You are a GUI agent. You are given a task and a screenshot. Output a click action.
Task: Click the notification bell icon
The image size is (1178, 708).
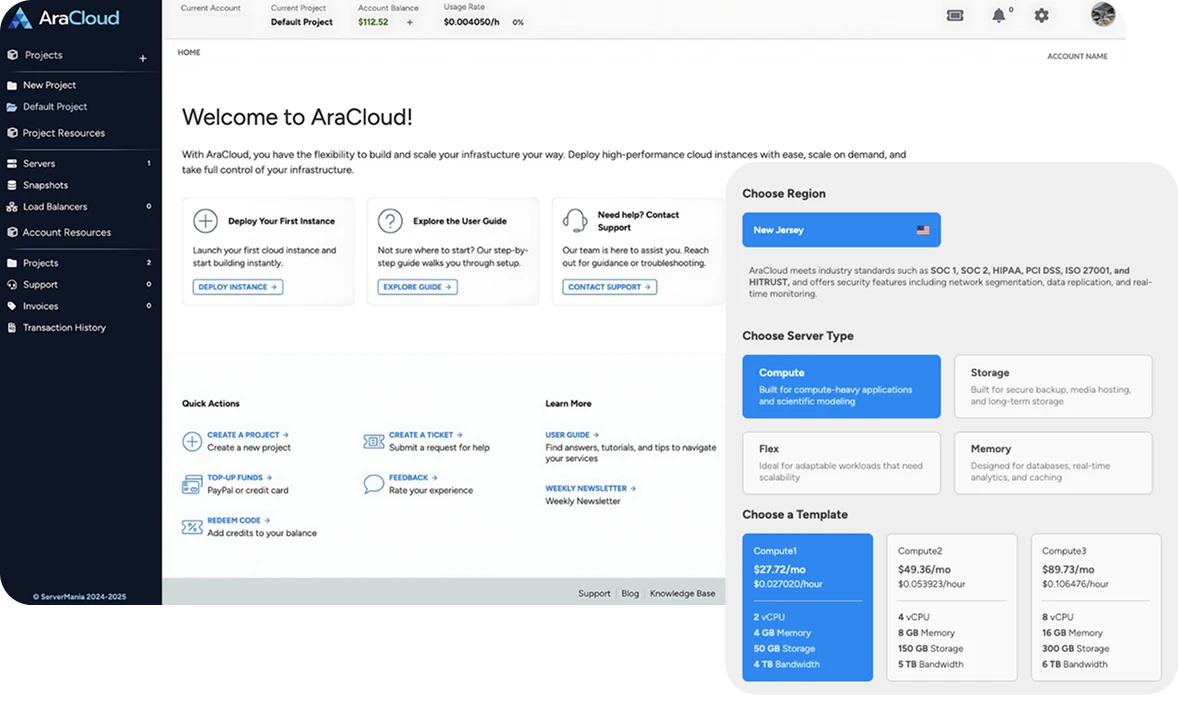(999, 15)
